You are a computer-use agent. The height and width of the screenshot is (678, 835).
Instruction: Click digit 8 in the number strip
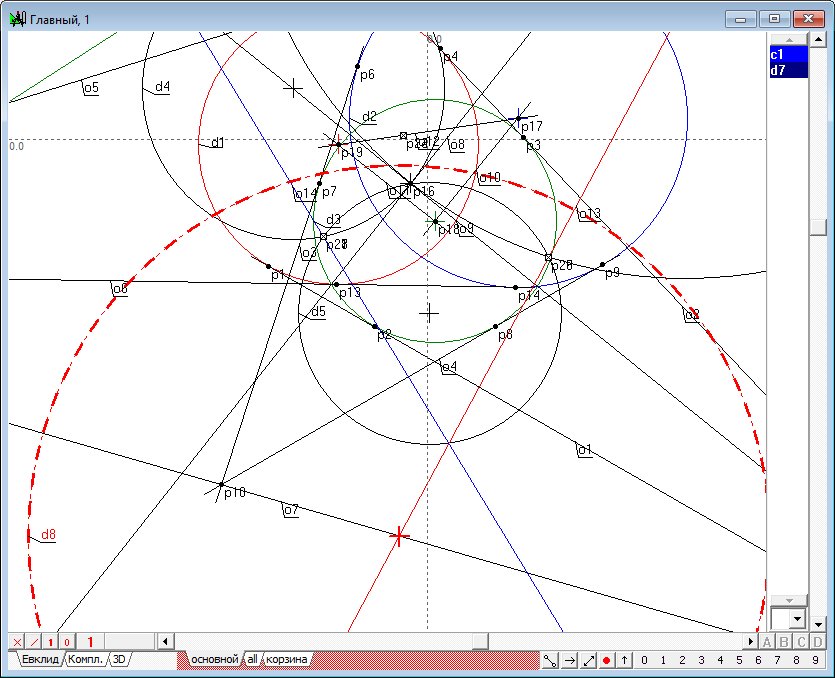click(x=796, y=660)
